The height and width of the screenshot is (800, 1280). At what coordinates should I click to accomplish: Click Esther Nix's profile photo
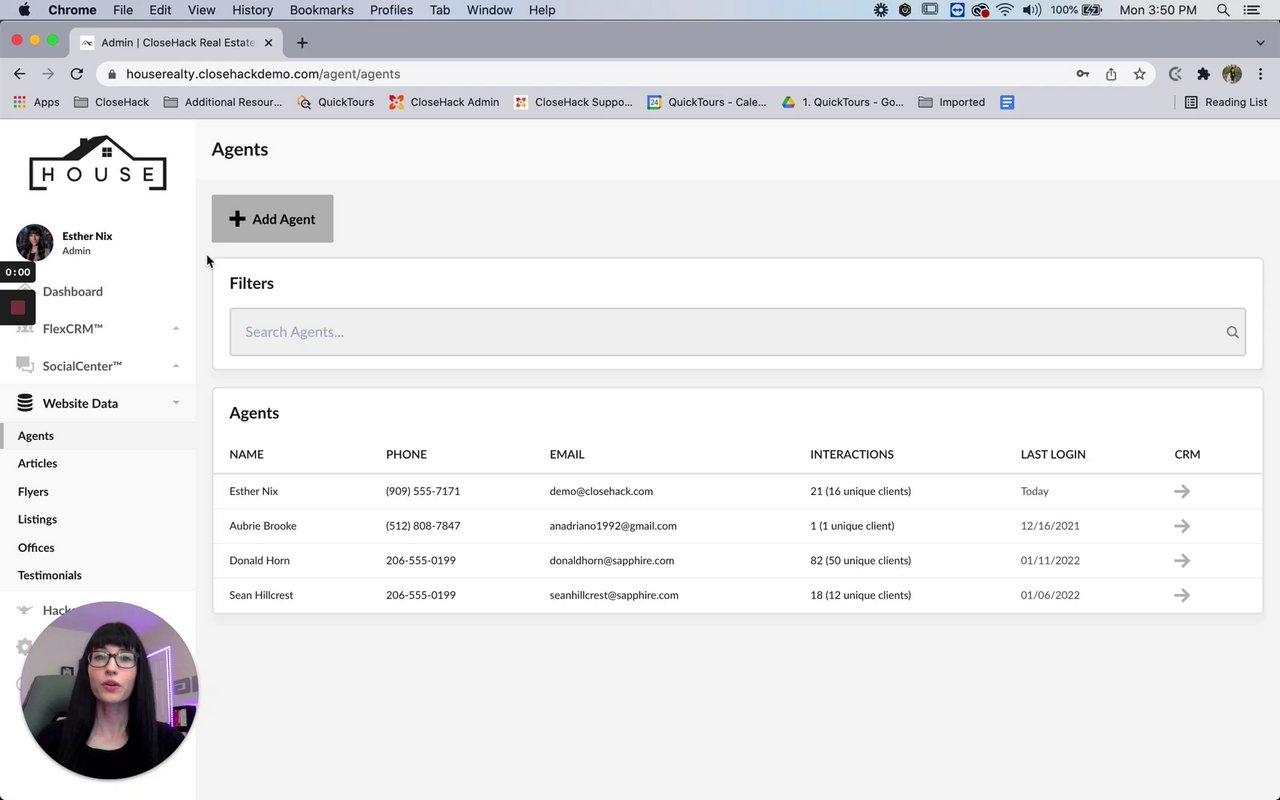pyautogui.click(x=35, y=243)
